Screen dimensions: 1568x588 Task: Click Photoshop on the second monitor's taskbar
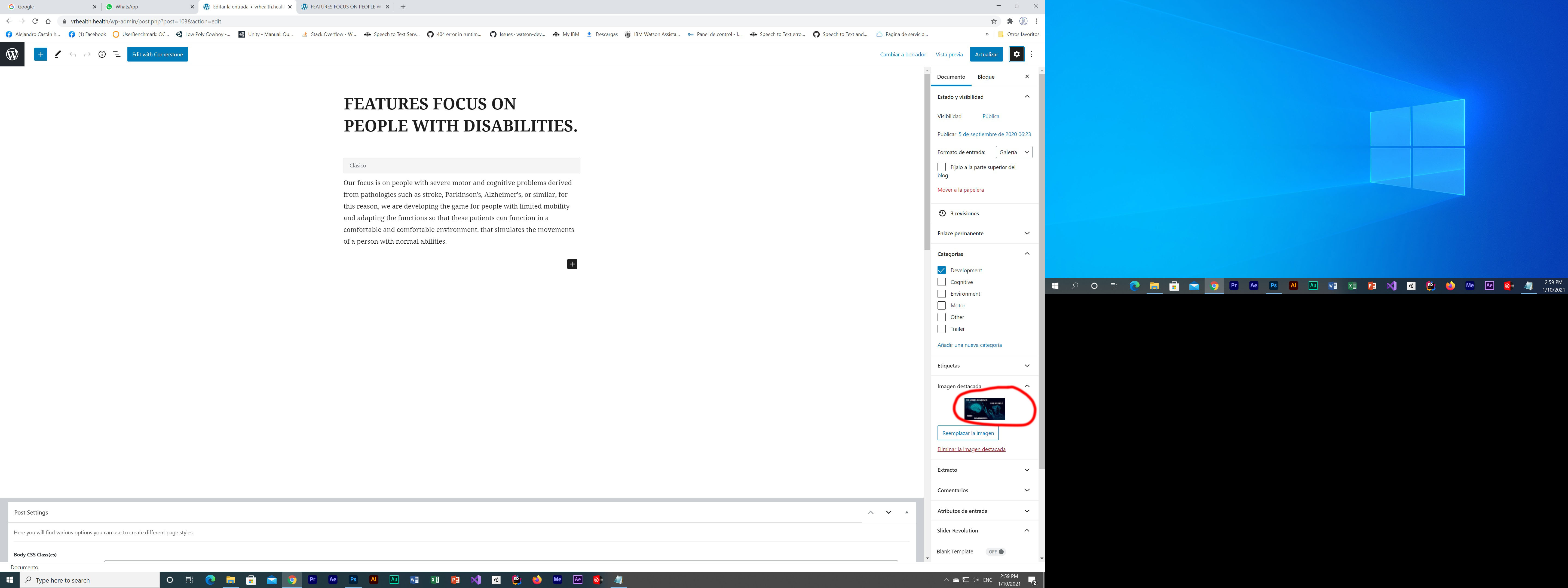pos(1273,286)
